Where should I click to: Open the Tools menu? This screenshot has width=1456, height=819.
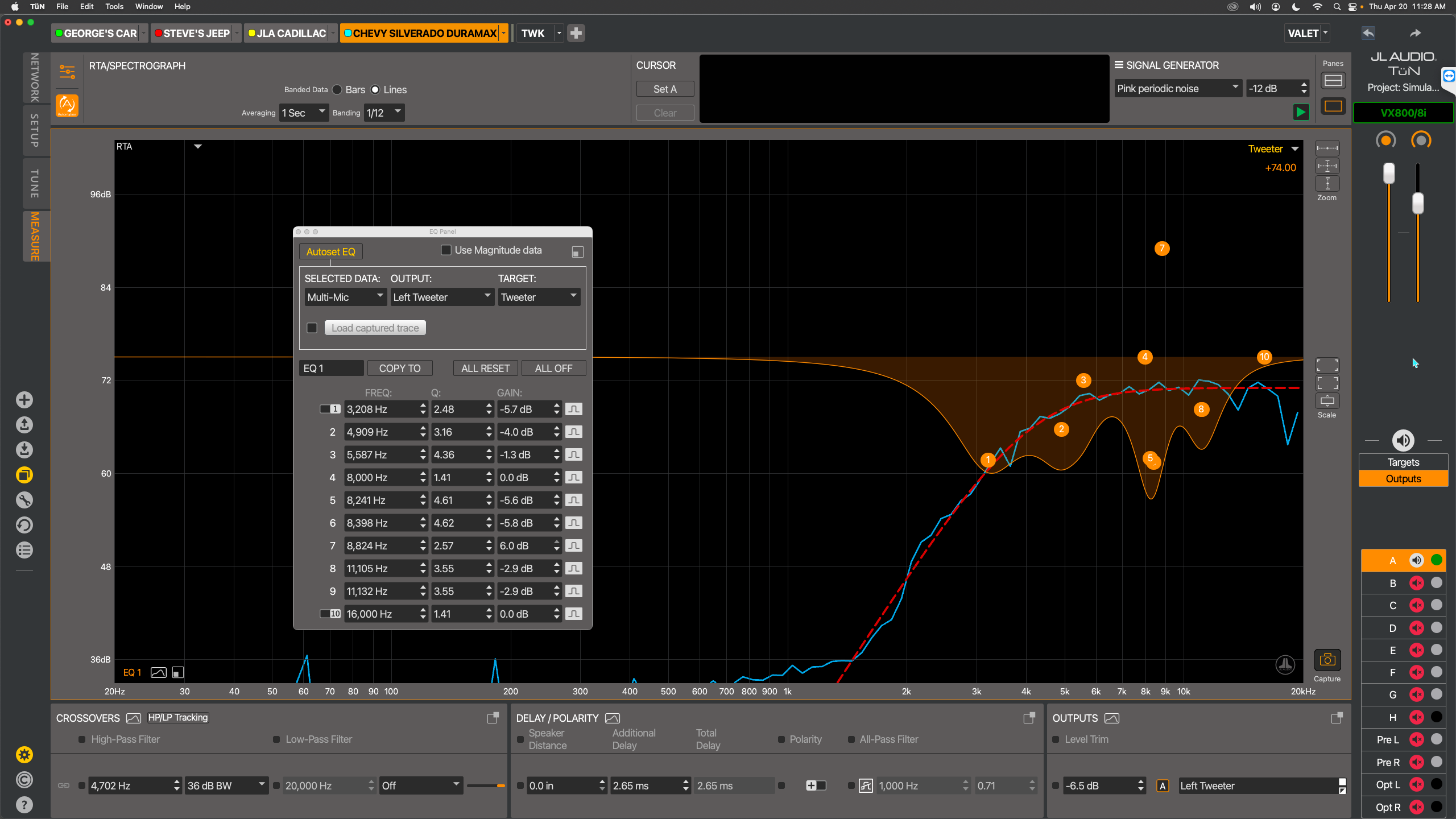pyautogui.click(x=114, y=7)
